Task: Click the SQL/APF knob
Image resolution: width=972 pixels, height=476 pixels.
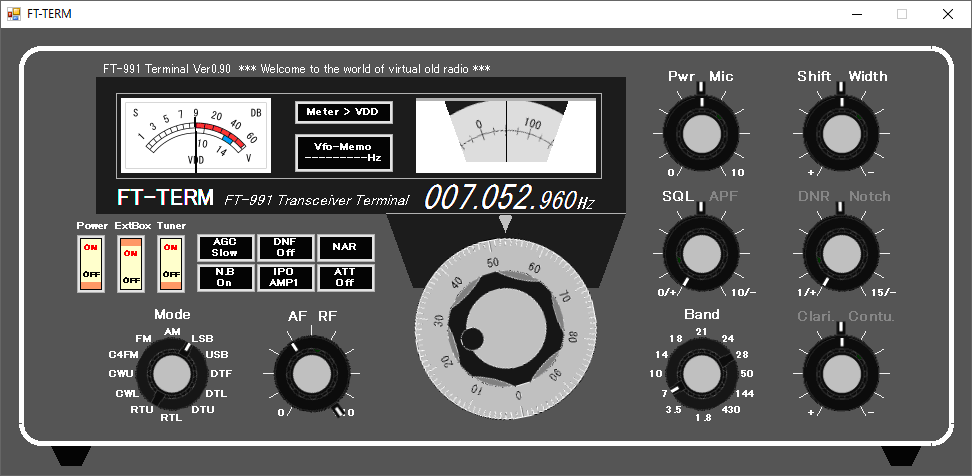Action: tap(701, 253)
